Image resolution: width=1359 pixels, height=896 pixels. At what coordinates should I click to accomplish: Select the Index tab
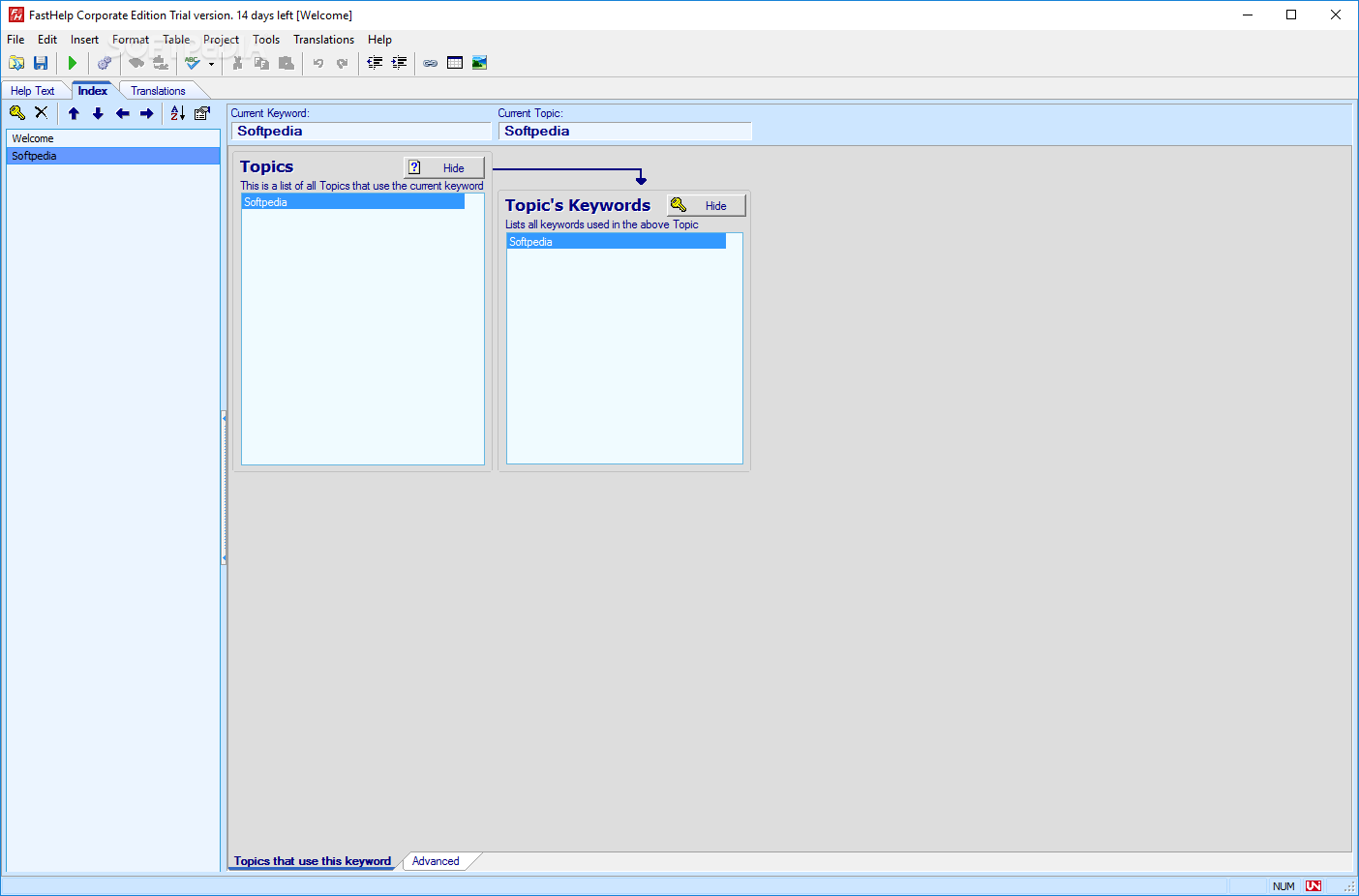(93, 91)
